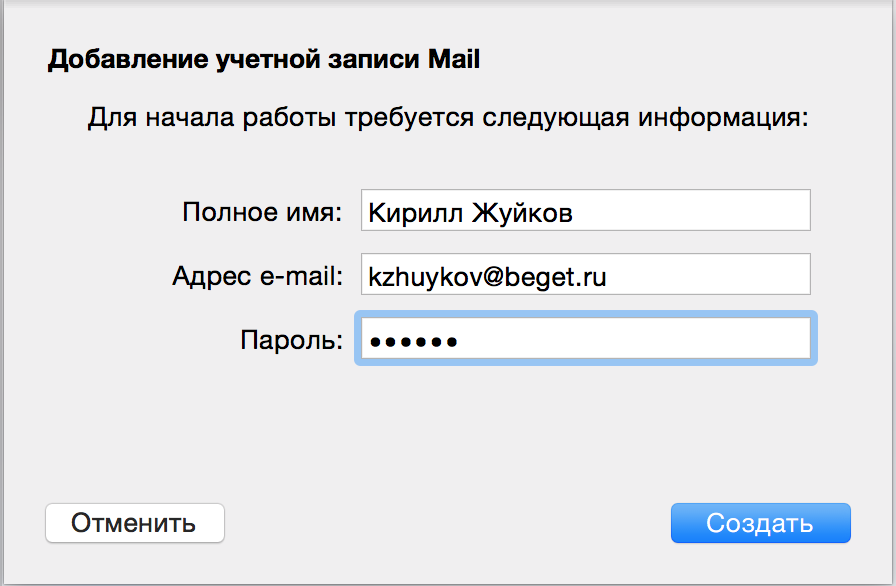This screenshot has width=896, height=586.
Task: Place cursor on beget.ru domain text
Action: (555, 277)
